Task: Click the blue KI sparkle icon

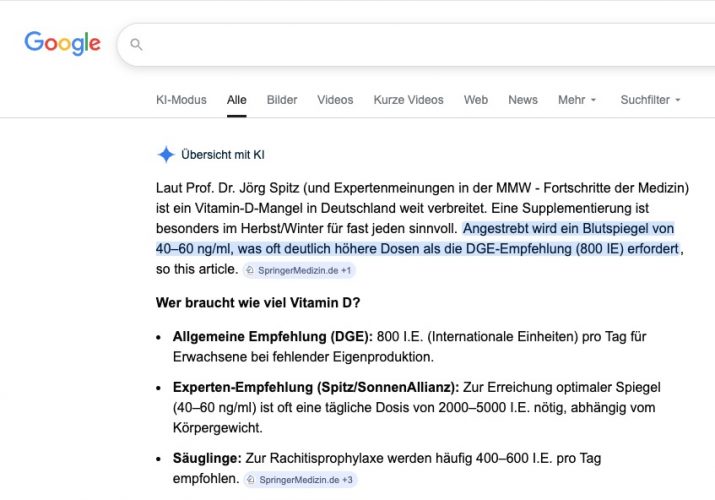Action: point(166,154)
